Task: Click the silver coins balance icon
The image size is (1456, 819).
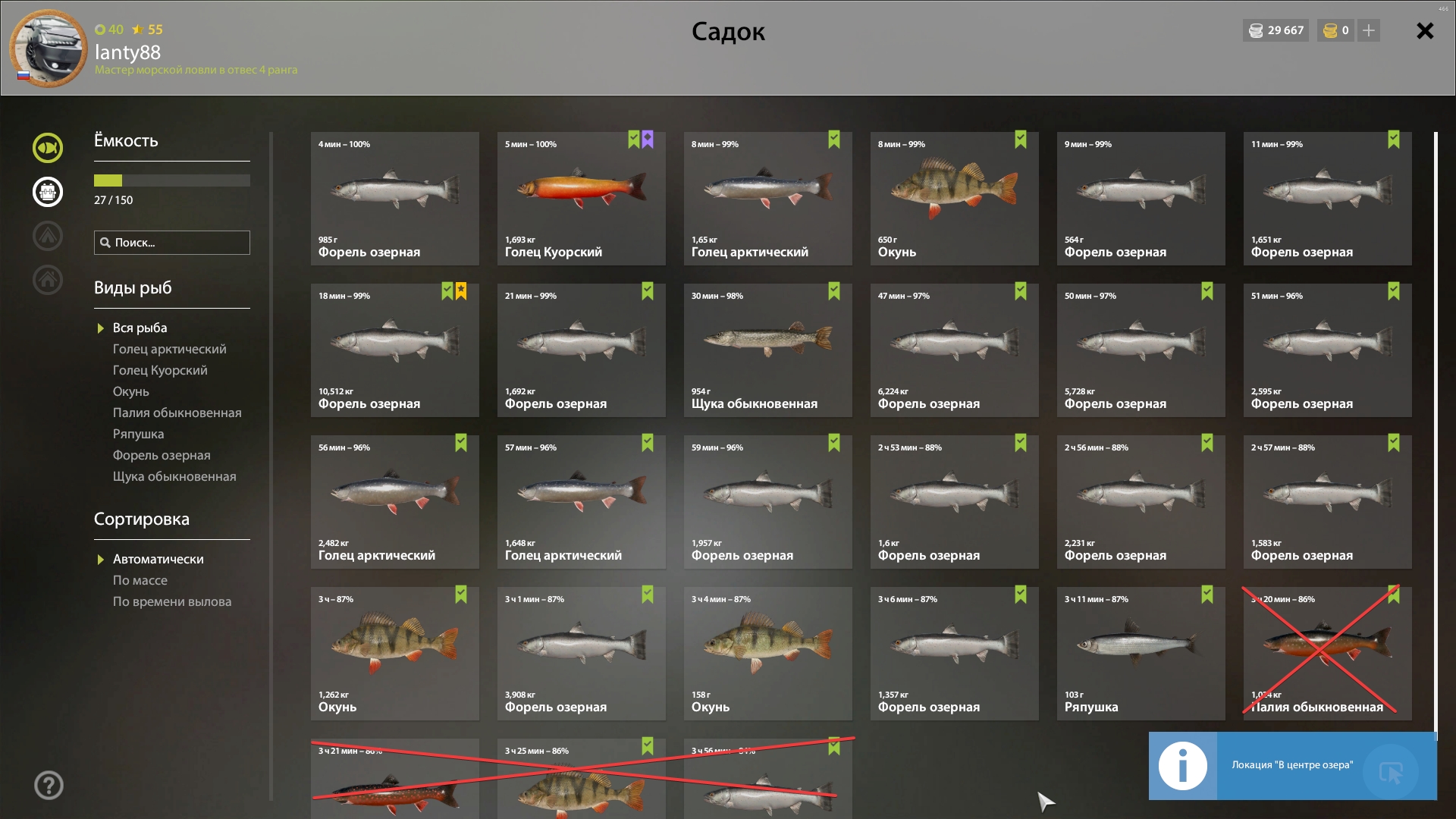Action: 1256,30
